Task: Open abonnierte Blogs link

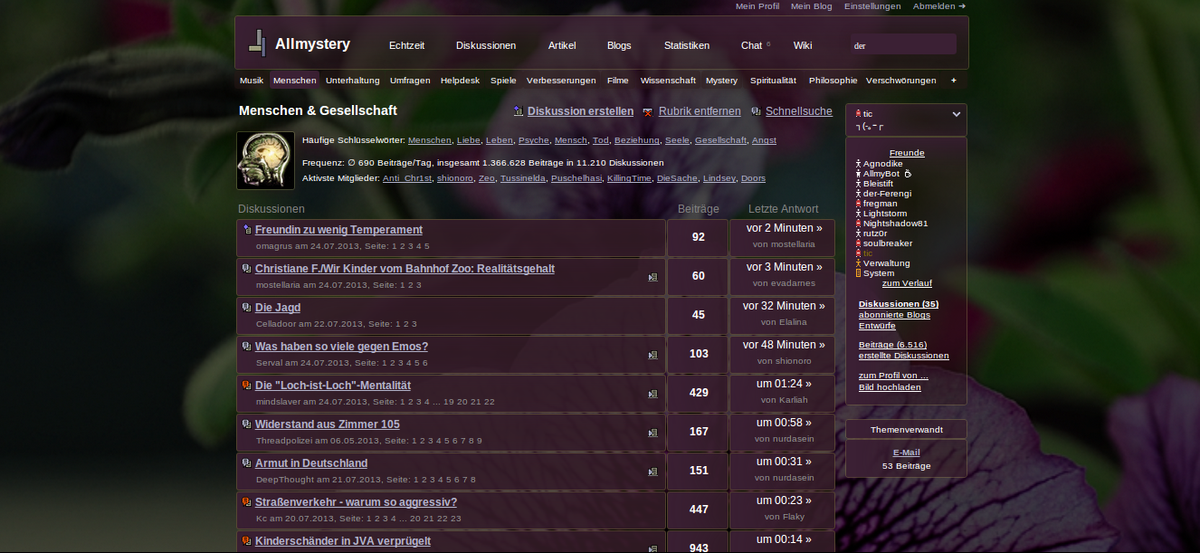Action: click(894, 315)
